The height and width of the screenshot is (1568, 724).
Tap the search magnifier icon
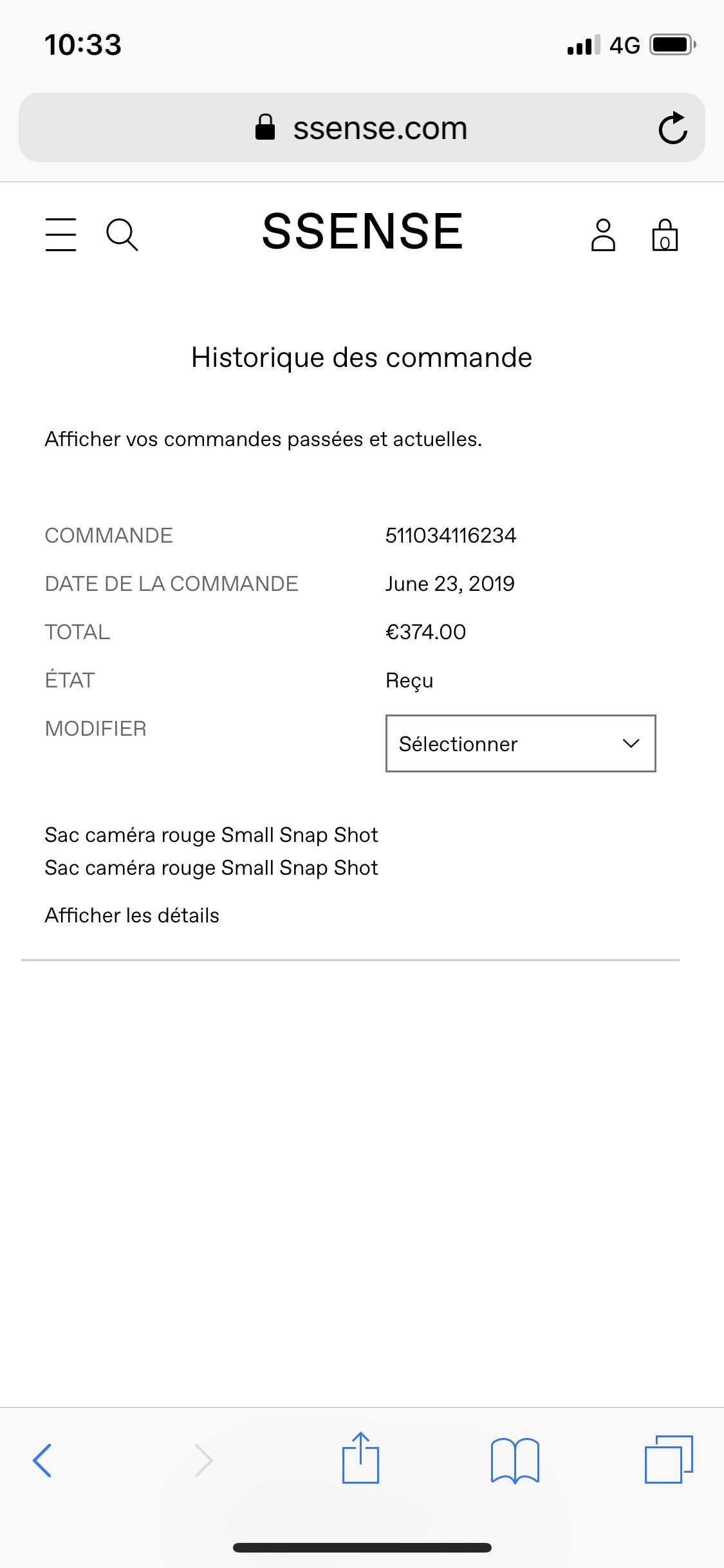[122, 234]
